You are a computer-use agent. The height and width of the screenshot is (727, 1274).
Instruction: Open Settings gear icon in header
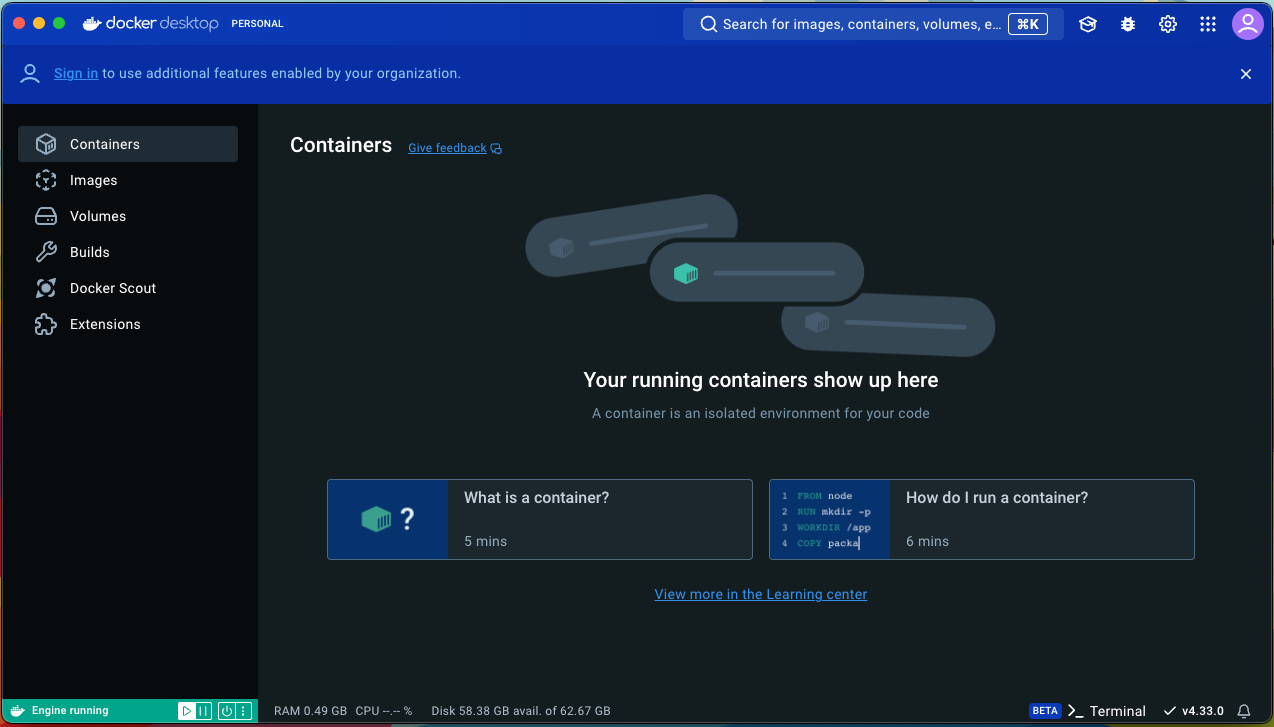coord(1168,24)
